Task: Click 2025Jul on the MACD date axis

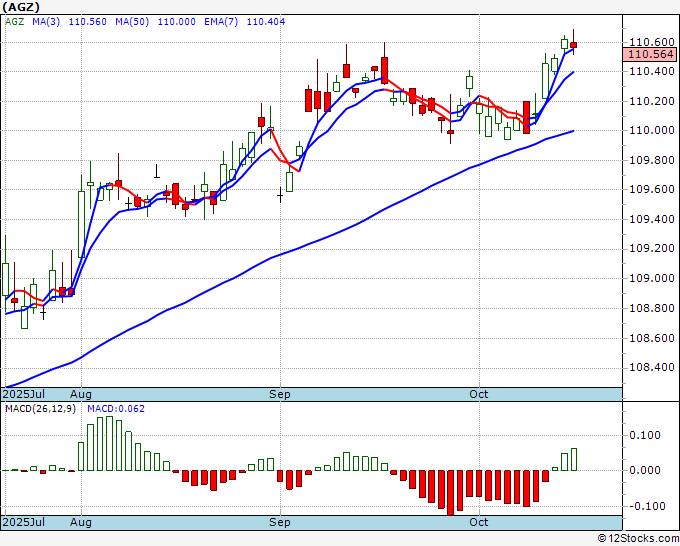Action: point(24,522)
